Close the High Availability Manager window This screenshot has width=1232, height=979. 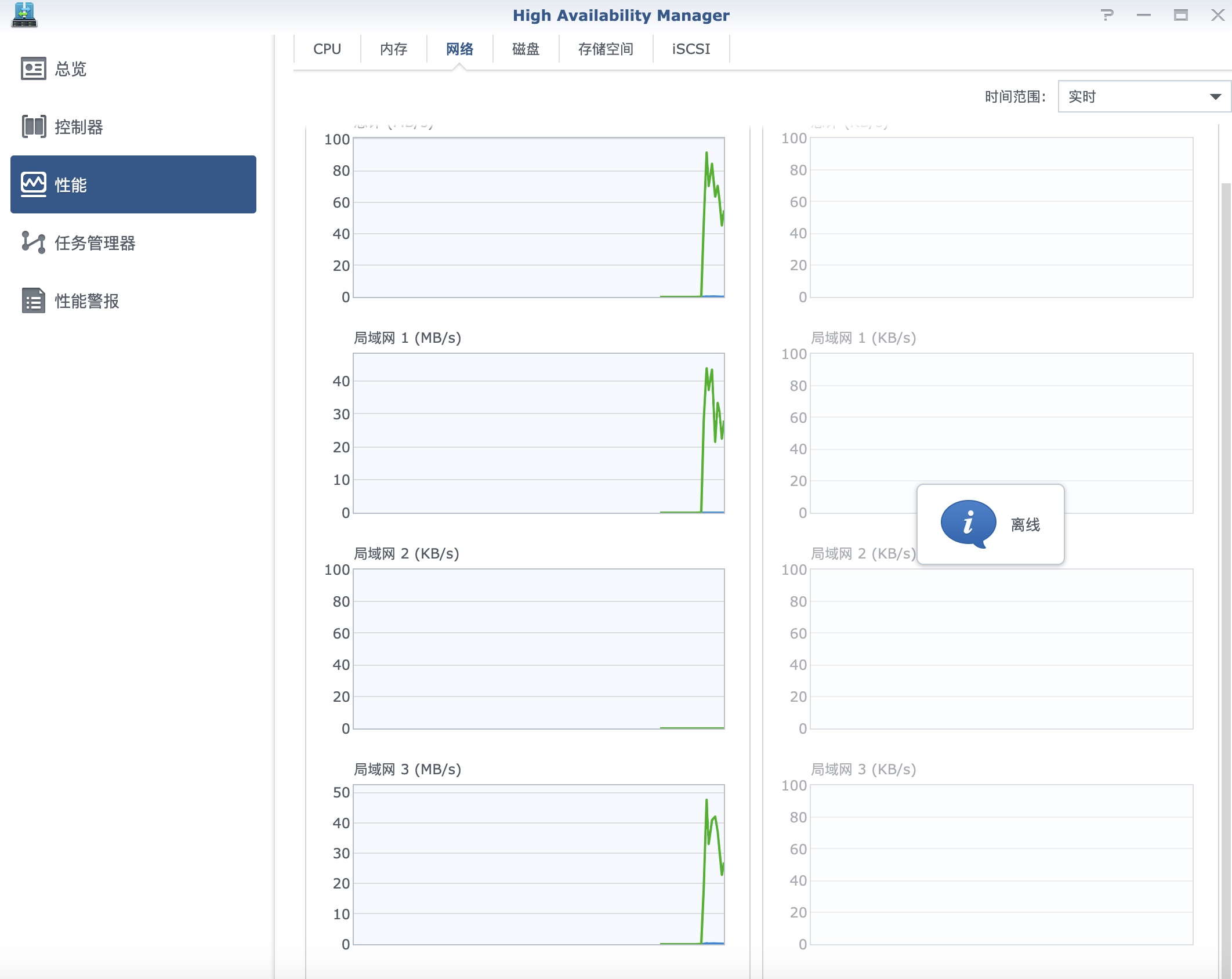(1218, 15)
